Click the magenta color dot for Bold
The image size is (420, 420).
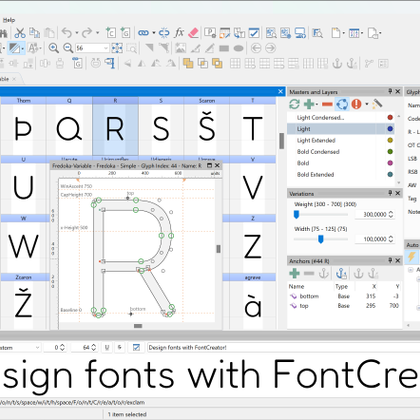390,163
